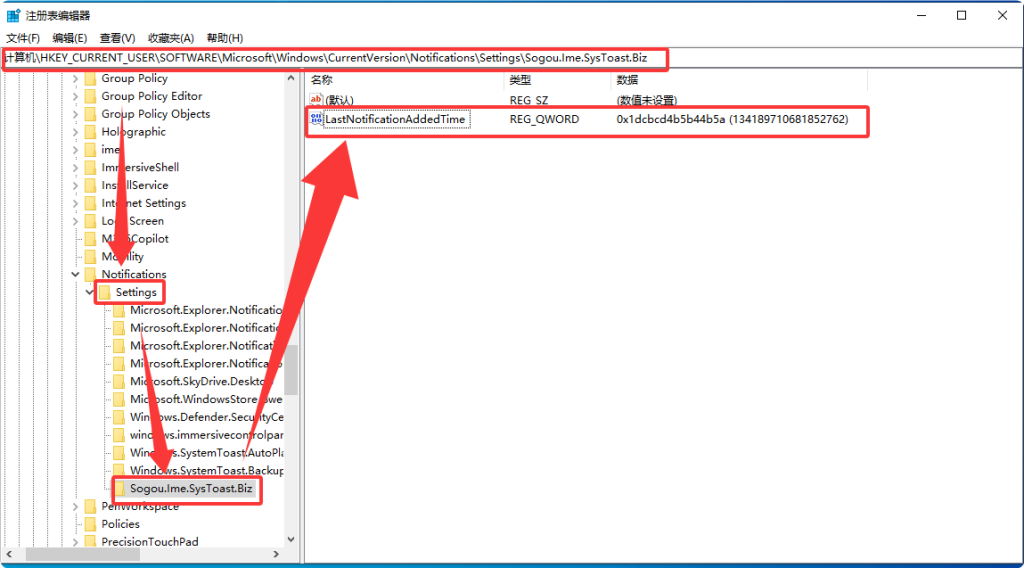This screenshot has width=1024, height=568.
Task: Select the Sogou.Ime.SysToast.Biz subkey
Action: [191, 489]
